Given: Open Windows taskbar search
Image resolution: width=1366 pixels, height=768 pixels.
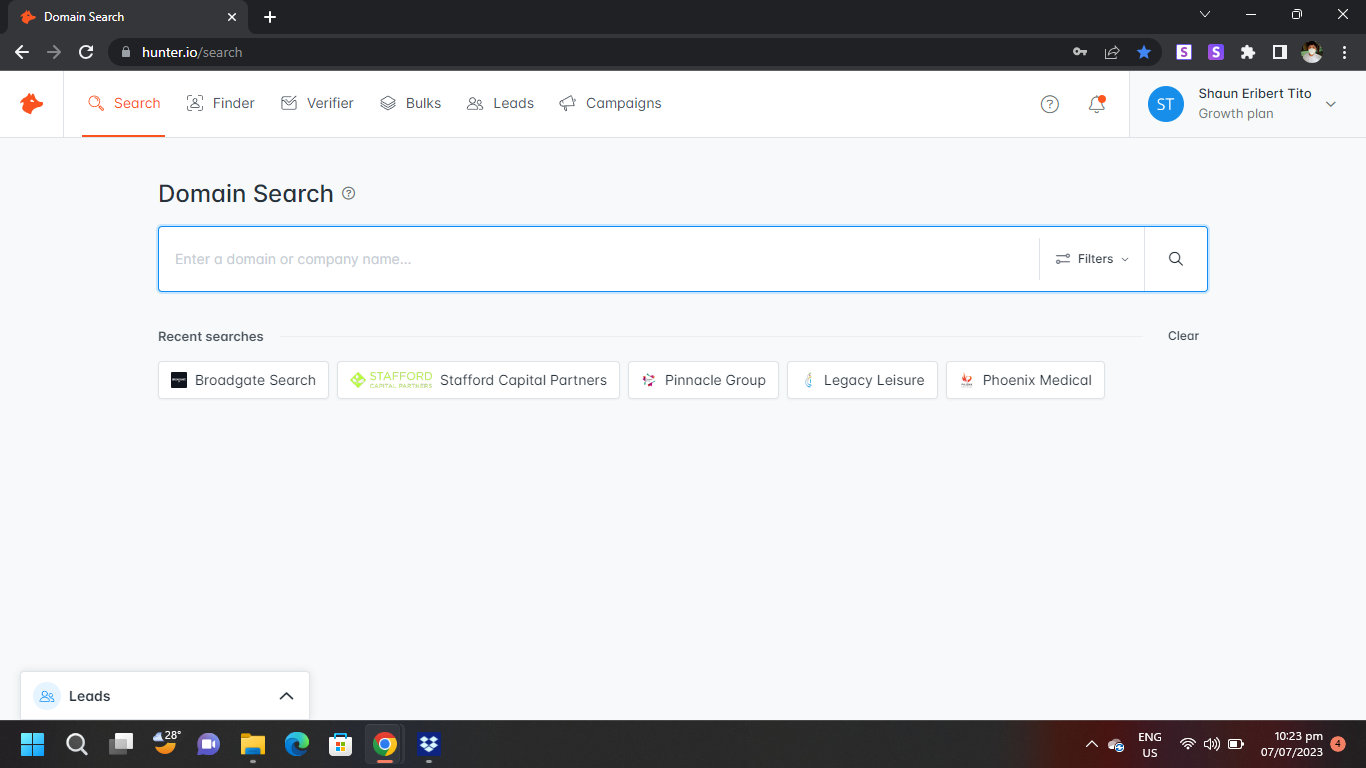Looking at the screenshot, I should point(76,744).
